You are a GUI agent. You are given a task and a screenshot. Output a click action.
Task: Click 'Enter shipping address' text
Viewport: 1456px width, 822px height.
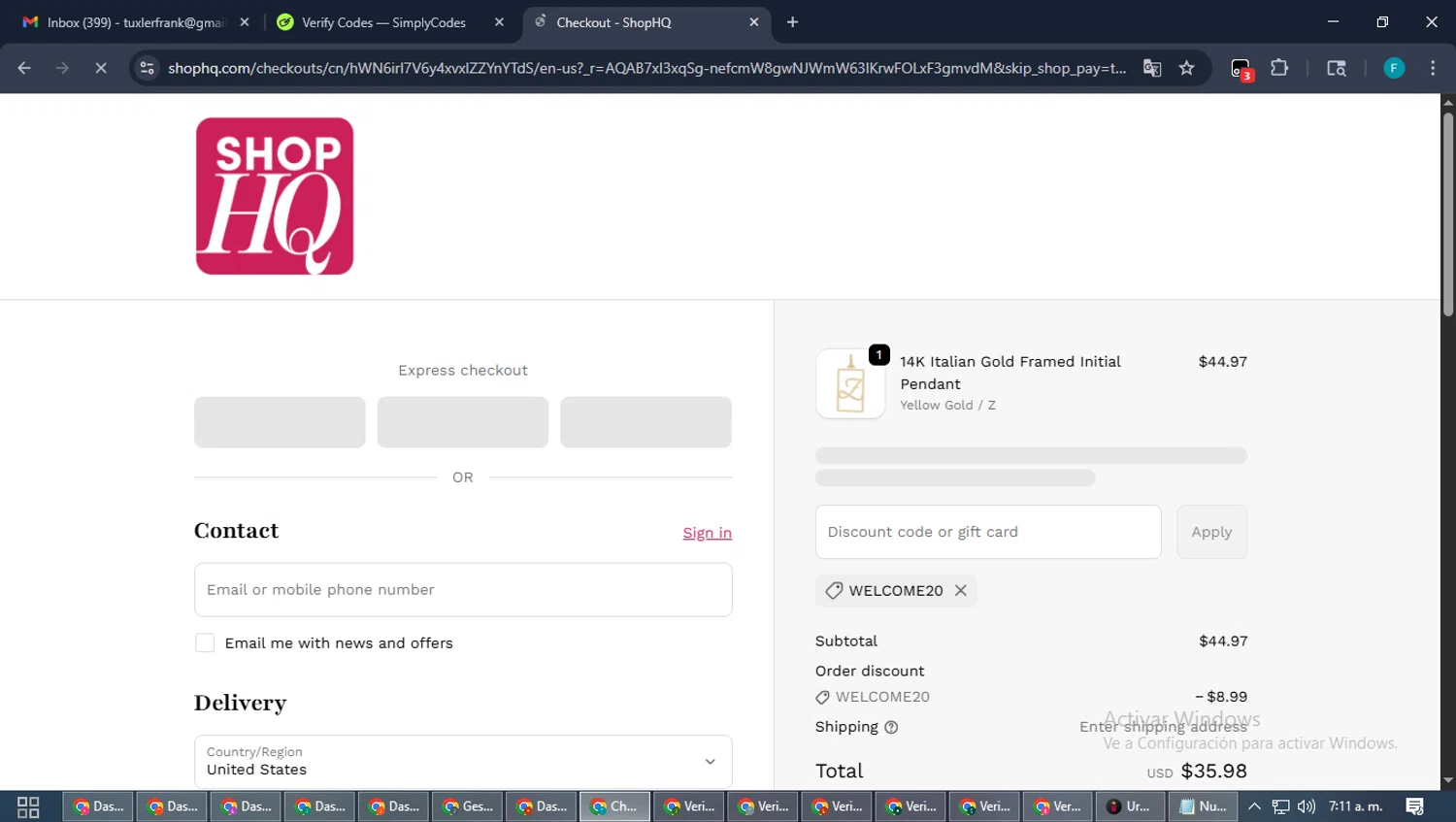[1163, 727]
